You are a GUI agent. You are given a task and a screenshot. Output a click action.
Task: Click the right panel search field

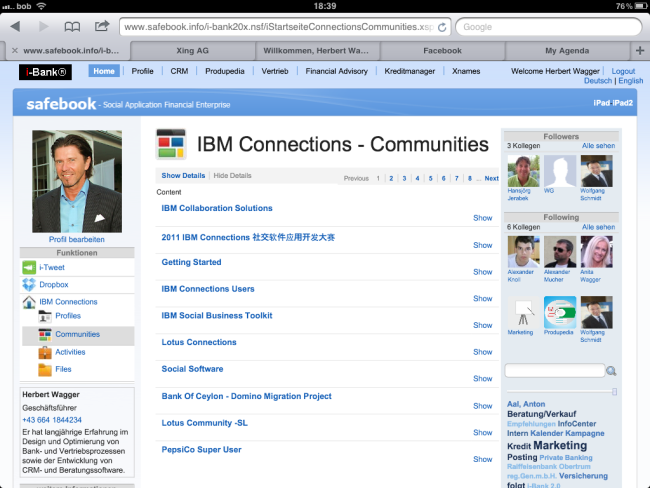click(555, 370)
